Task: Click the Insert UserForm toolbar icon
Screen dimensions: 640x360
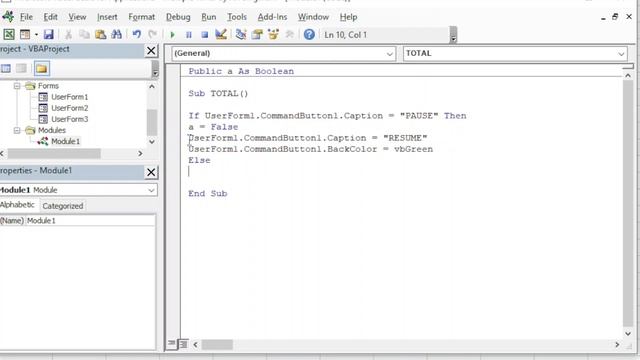Action: click(x=25, y=35)
